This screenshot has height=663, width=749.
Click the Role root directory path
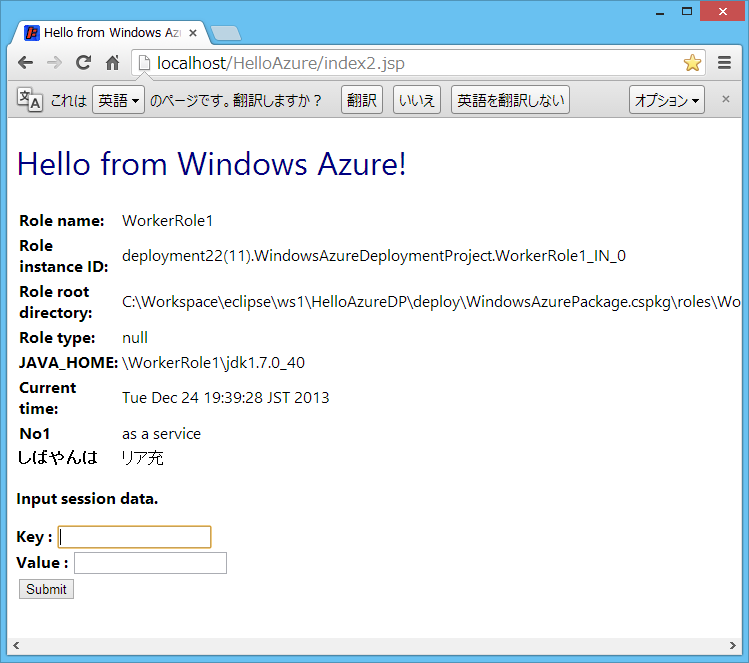(x=431, y=302)
